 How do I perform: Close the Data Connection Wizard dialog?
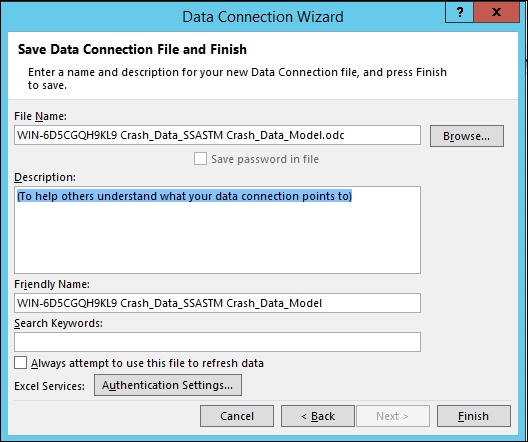tap(496, 12)
